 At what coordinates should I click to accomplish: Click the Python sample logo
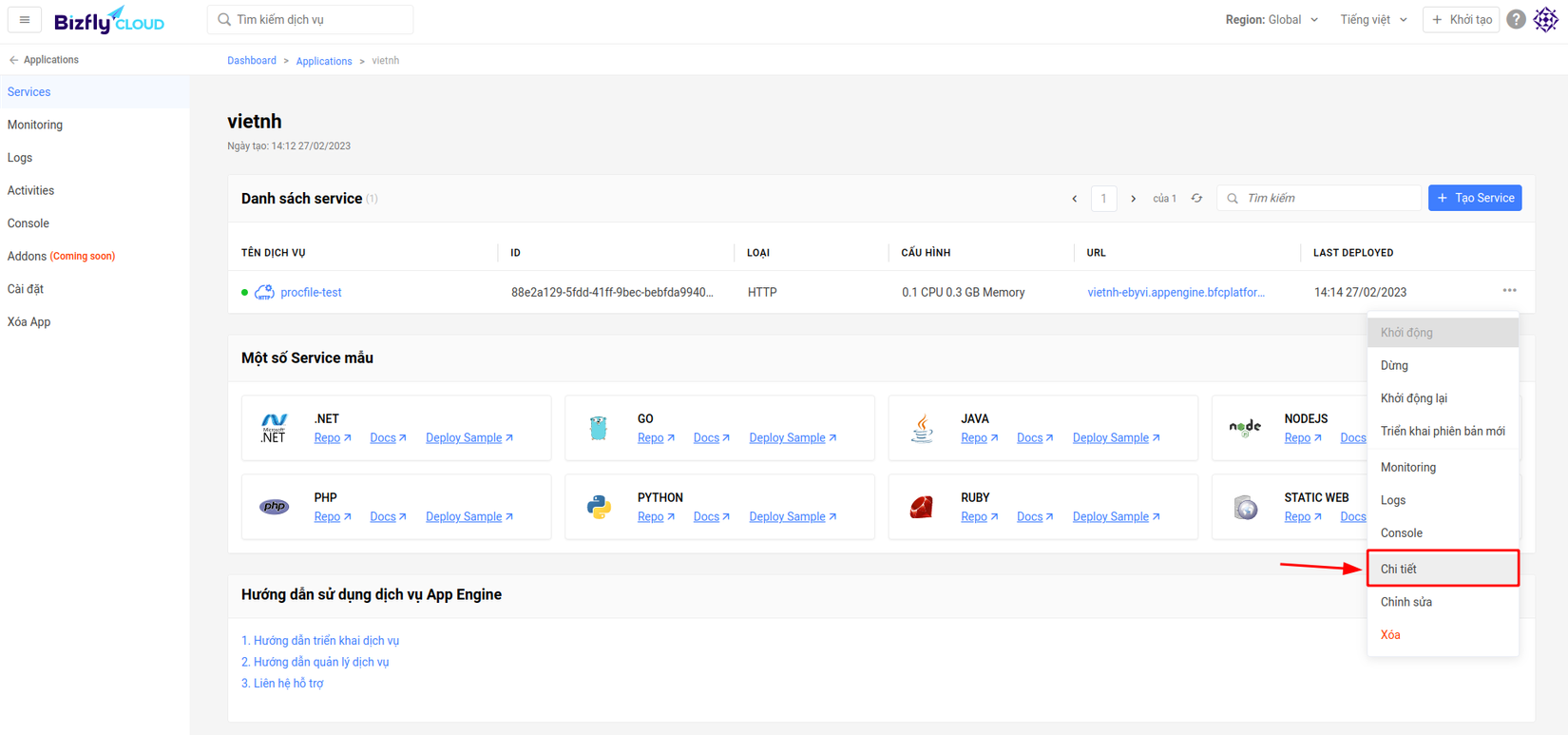(599, 507)
